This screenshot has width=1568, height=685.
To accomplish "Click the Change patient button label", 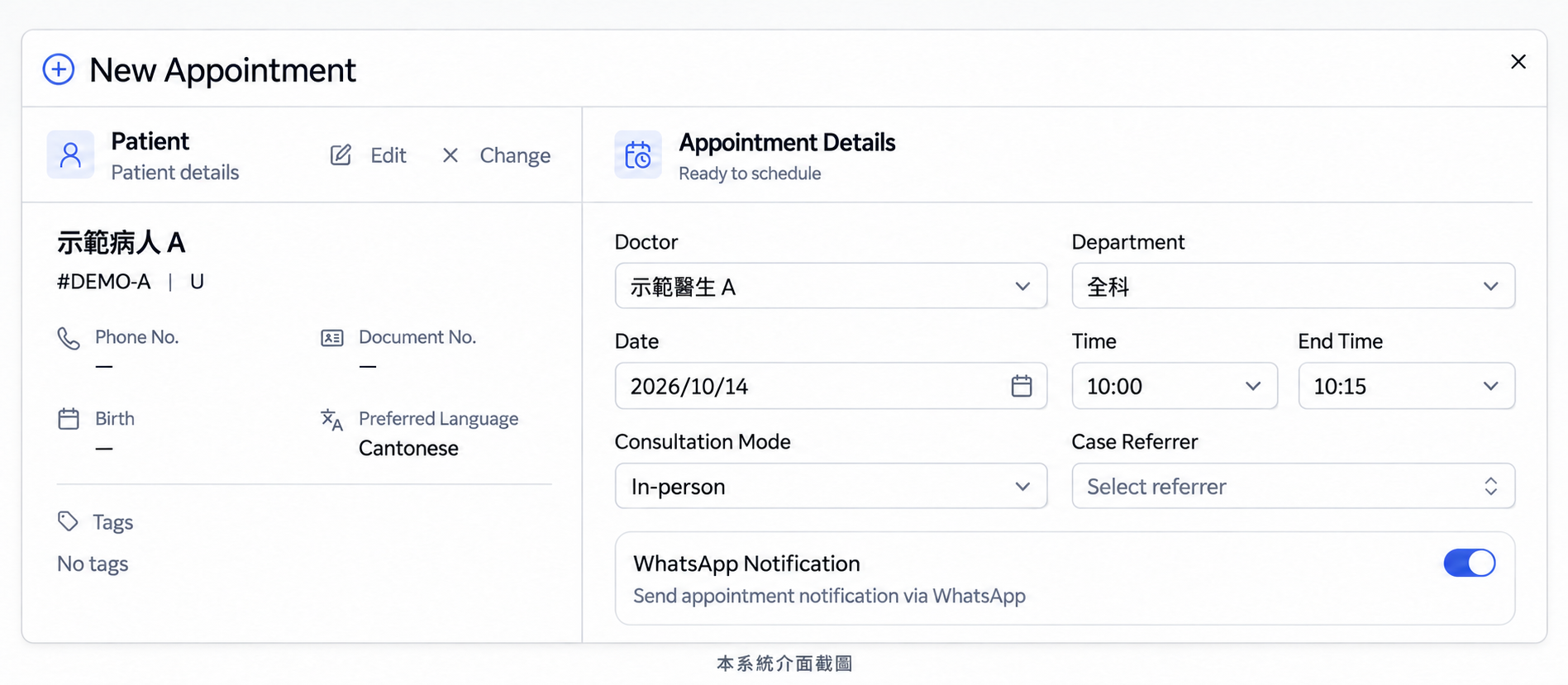I will (515, 155).
